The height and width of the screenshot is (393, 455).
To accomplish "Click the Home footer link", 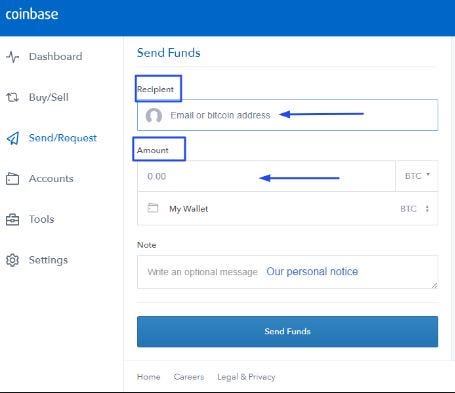I will click(x=148, y=377).
